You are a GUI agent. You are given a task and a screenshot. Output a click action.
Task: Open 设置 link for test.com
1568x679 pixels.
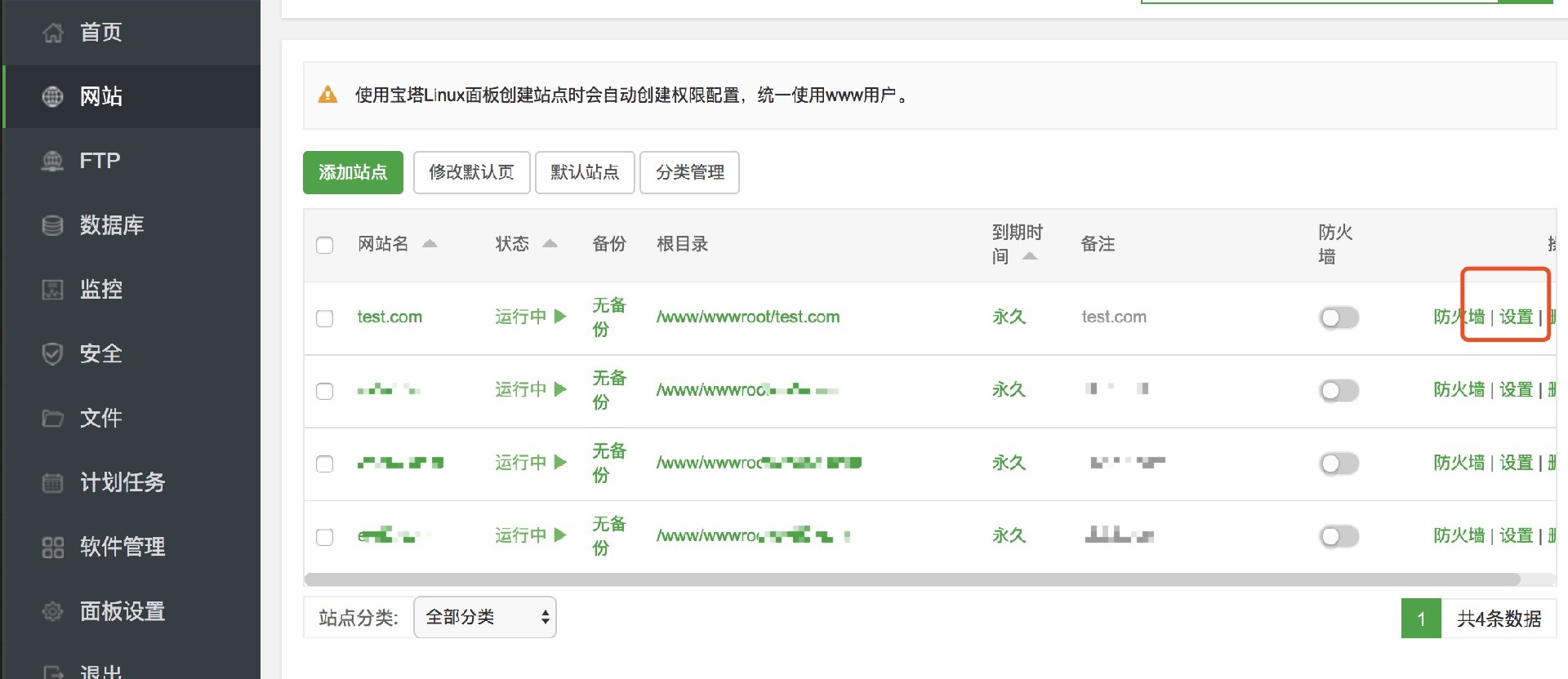[x=1516, y=317]
